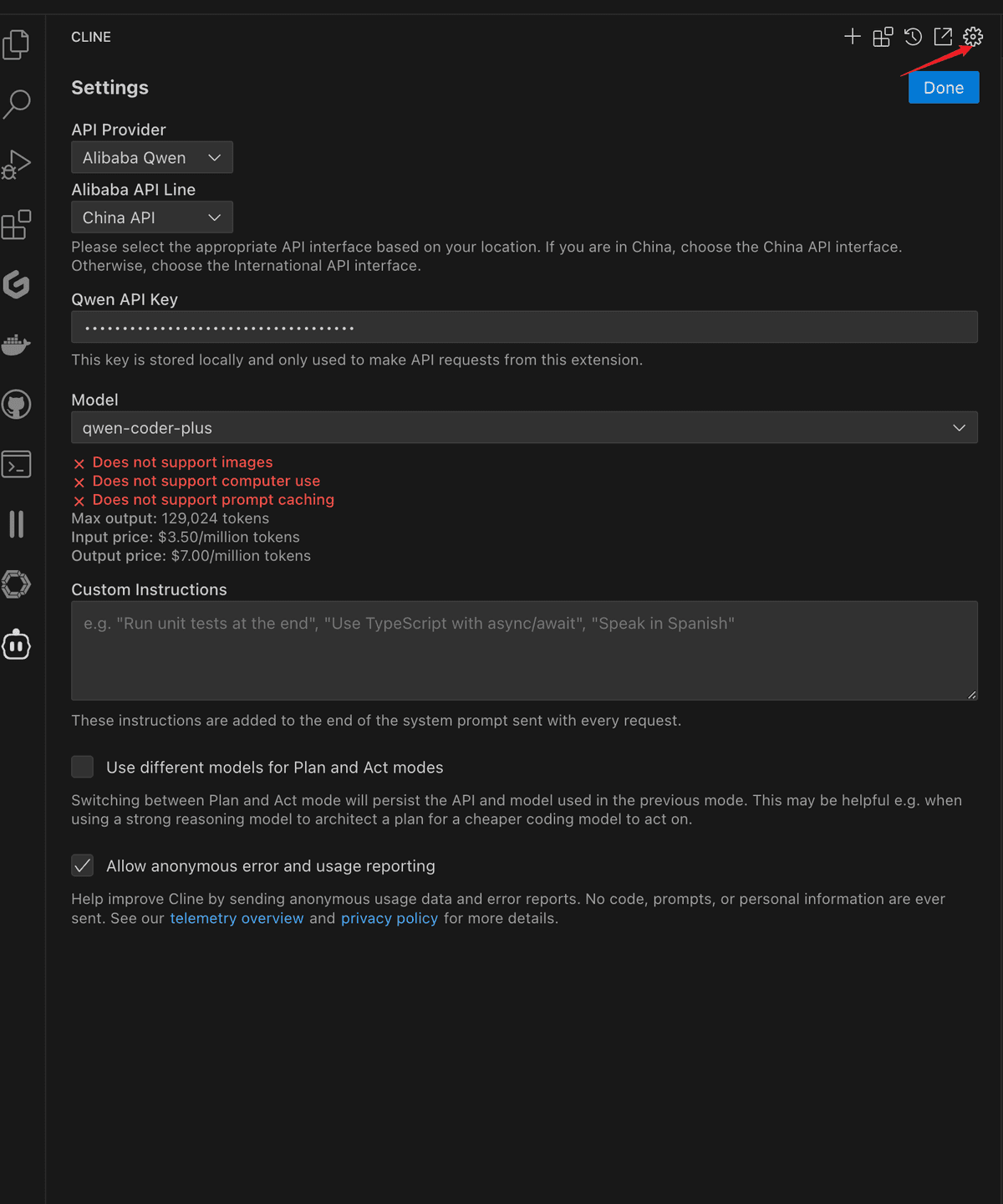Screen dimensions: 1003x1204
Task: Open the Search magnifier in the activity bar
Action: click(16, 105)
